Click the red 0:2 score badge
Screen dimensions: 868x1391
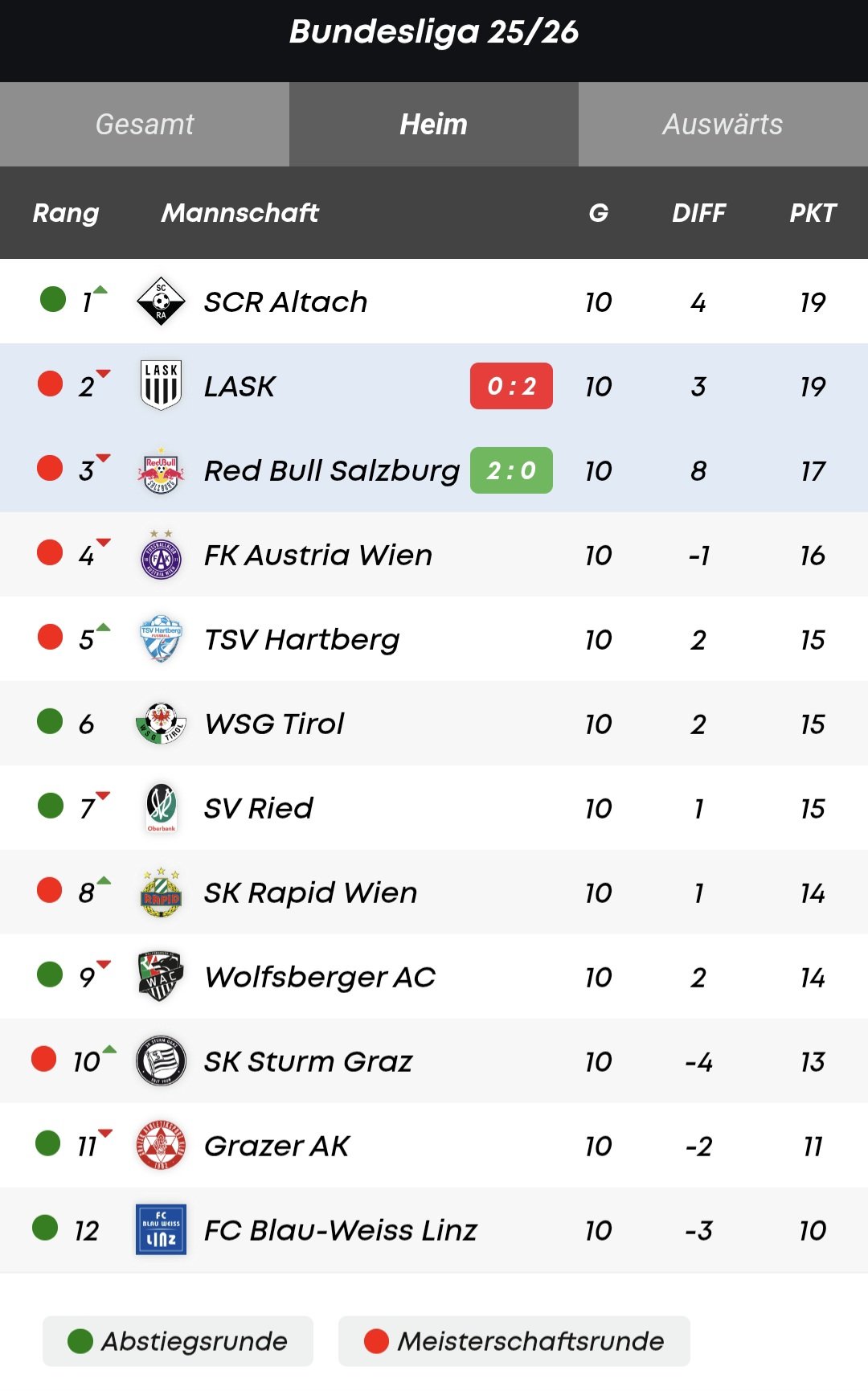(x=511, y=386)
